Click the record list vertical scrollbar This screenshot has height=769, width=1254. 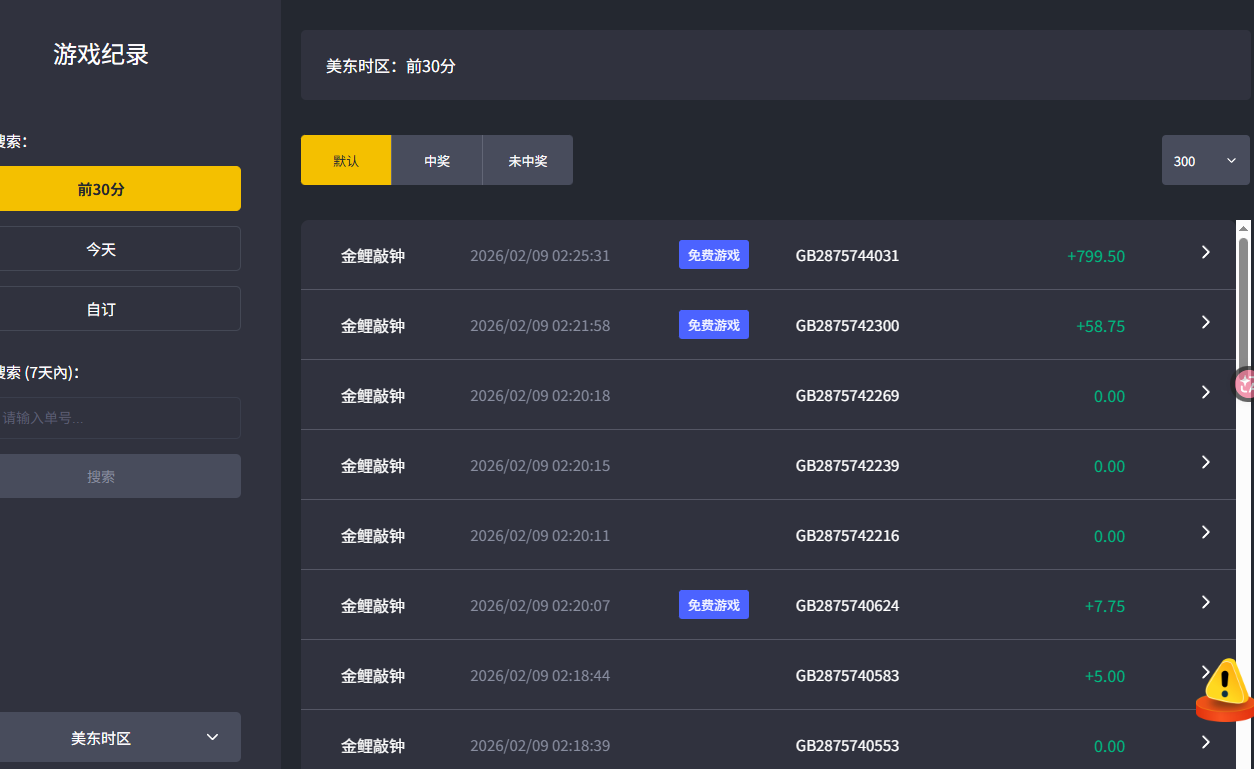[x=1243, y=300]
